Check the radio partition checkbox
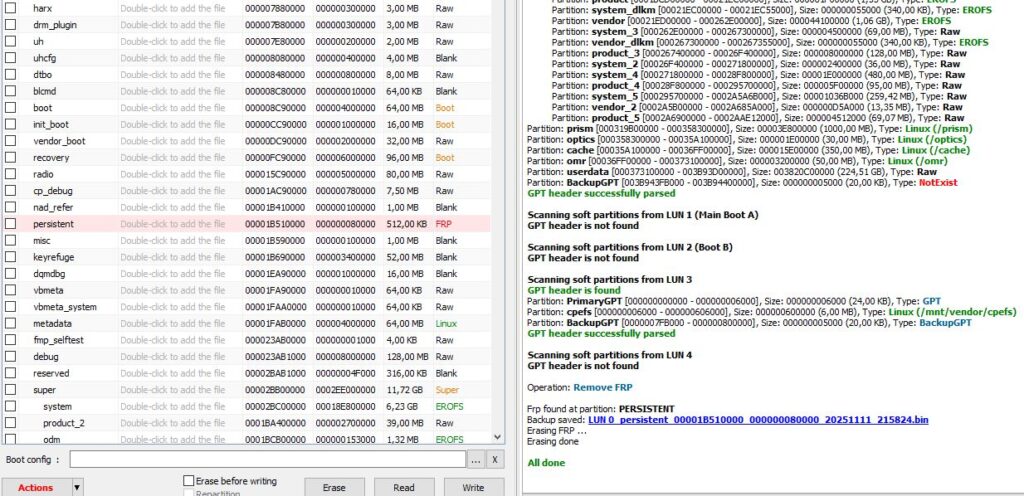Image resolution: width=1024 pixels, height=496 pixels. (x=11, y=174)
